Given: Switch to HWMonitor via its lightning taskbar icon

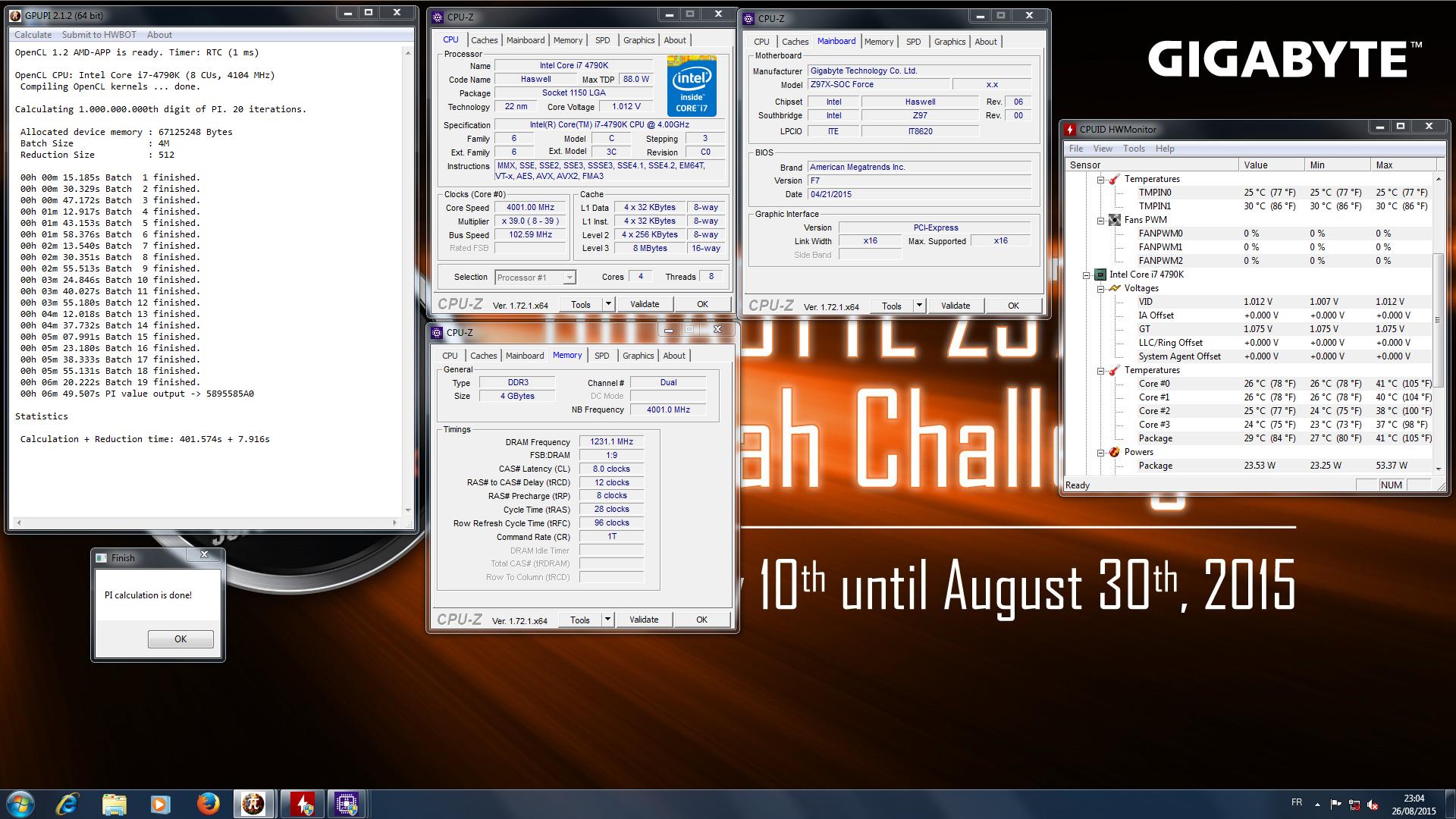Looking at the screenshot, I should pyautogui.click(x=303, y=804).
